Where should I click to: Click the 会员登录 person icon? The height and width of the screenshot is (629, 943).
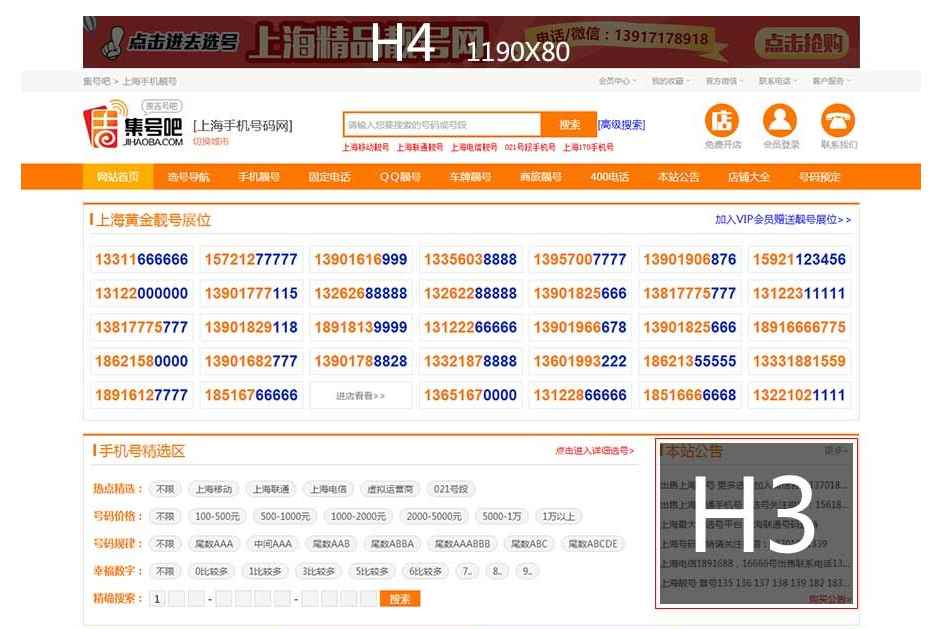780,120
